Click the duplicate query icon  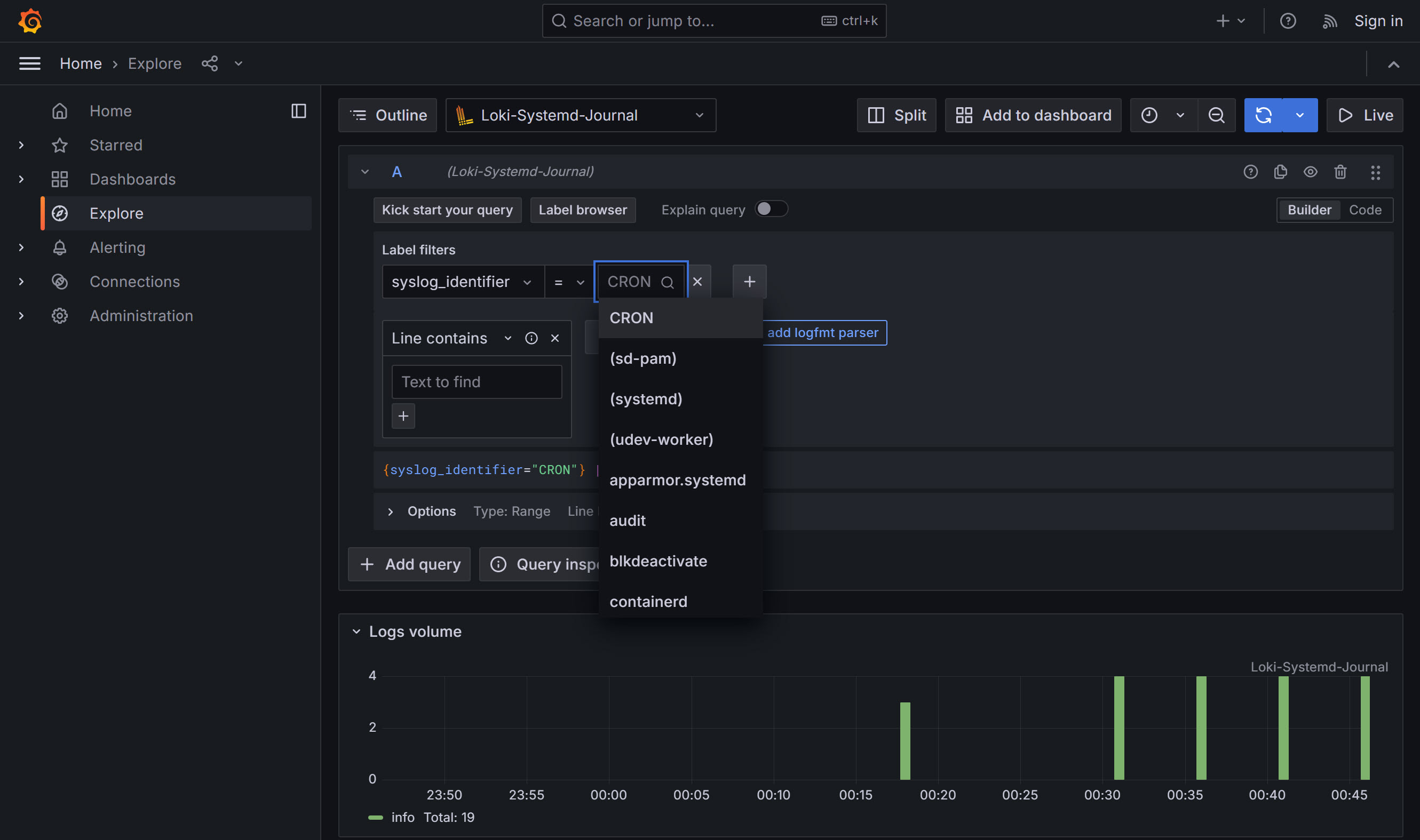click(1280, 172)
